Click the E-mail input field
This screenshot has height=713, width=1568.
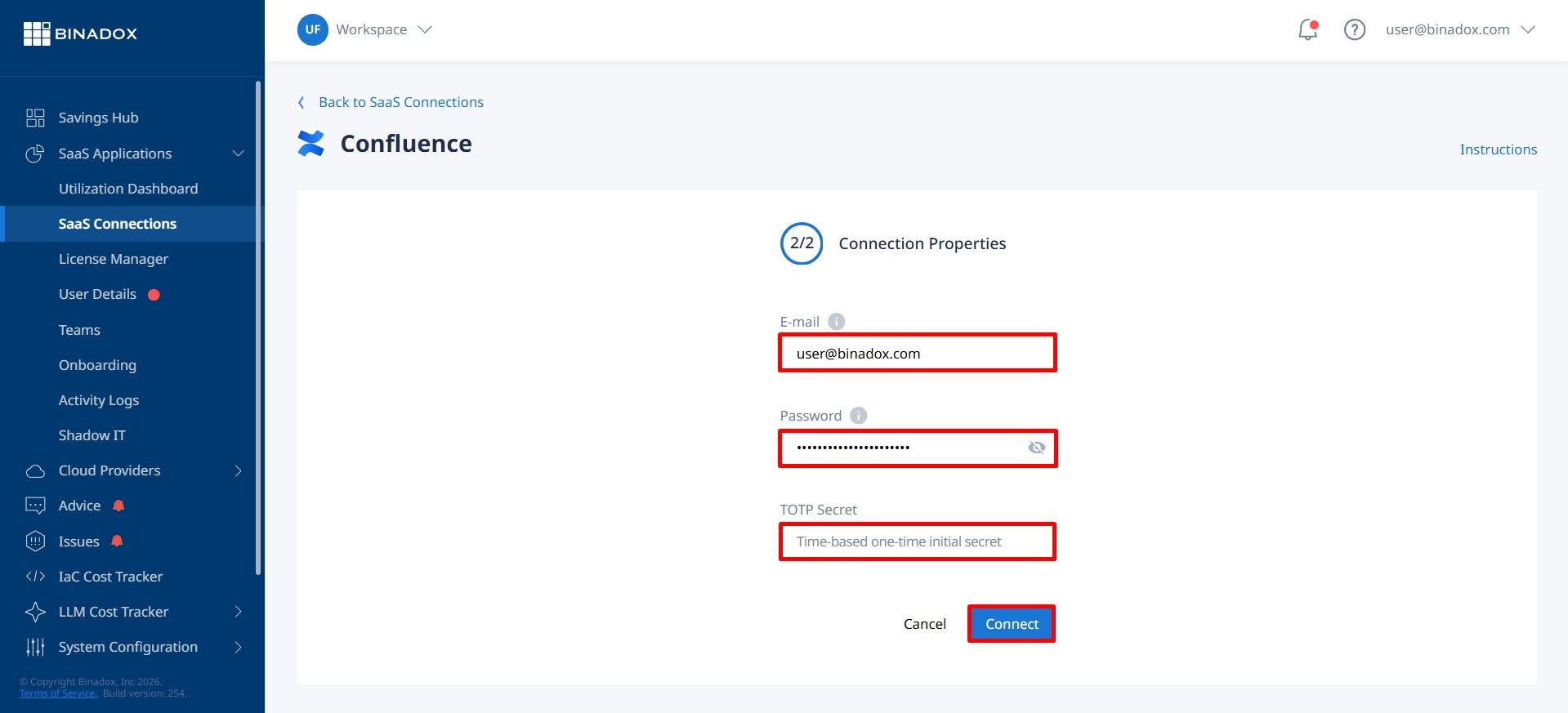click(918, 353)
